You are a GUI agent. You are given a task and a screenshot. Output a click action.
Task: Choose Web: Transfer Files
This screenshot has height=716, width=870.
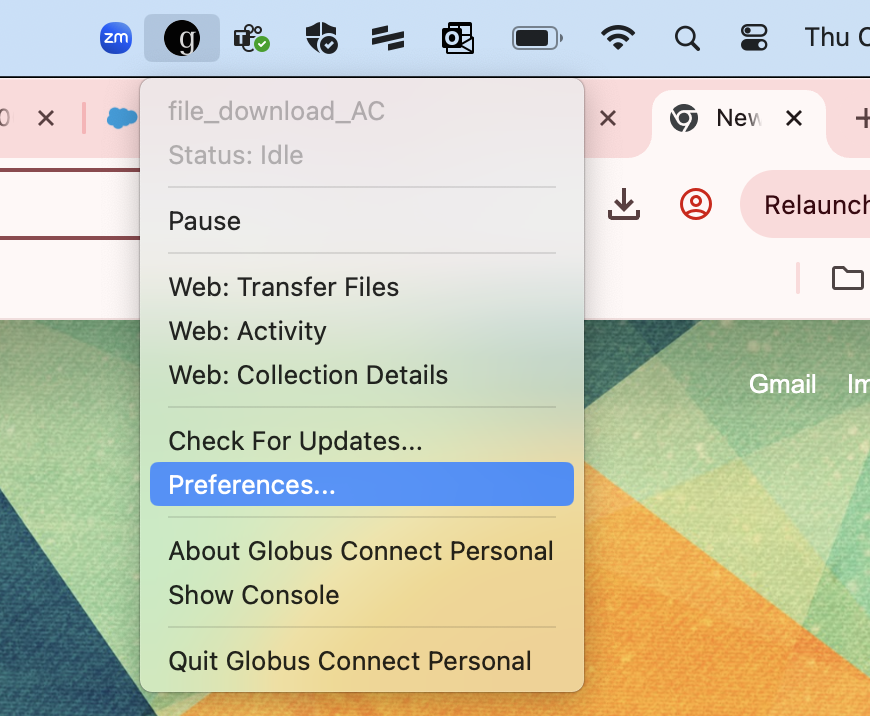(x=362, y=287)
